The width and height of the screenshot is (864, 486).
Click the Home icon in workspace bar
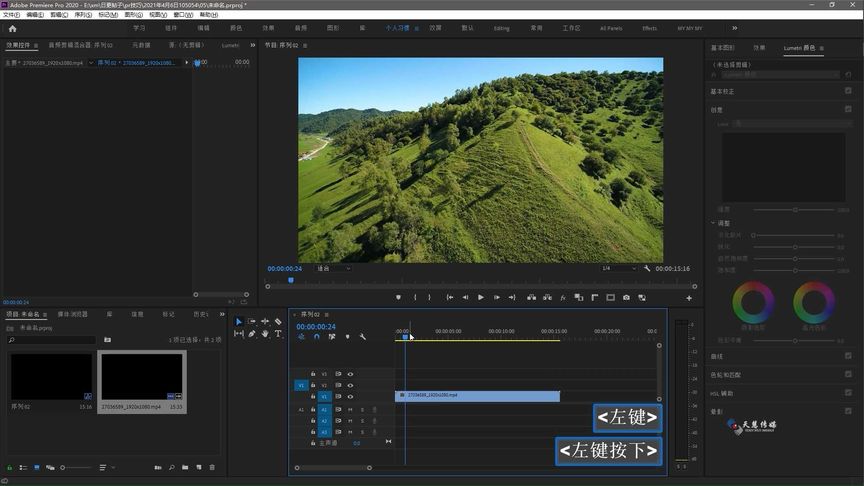point(13,29)
